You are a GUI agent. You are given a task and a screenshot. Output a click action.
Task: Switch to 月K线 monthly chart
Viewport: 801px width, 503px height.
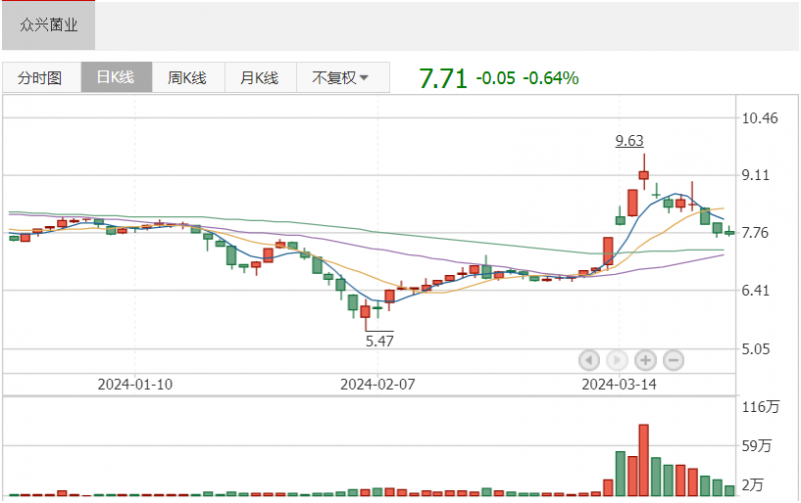[260, 78]
